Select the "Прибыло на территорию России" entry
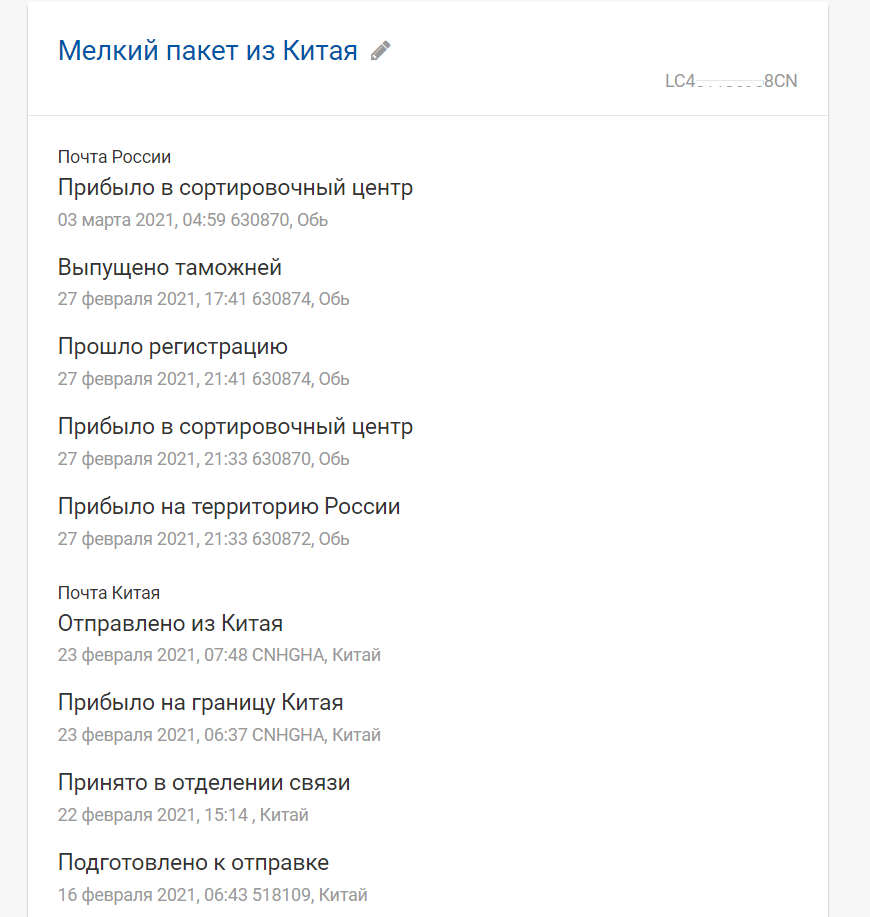 [229, 507]
